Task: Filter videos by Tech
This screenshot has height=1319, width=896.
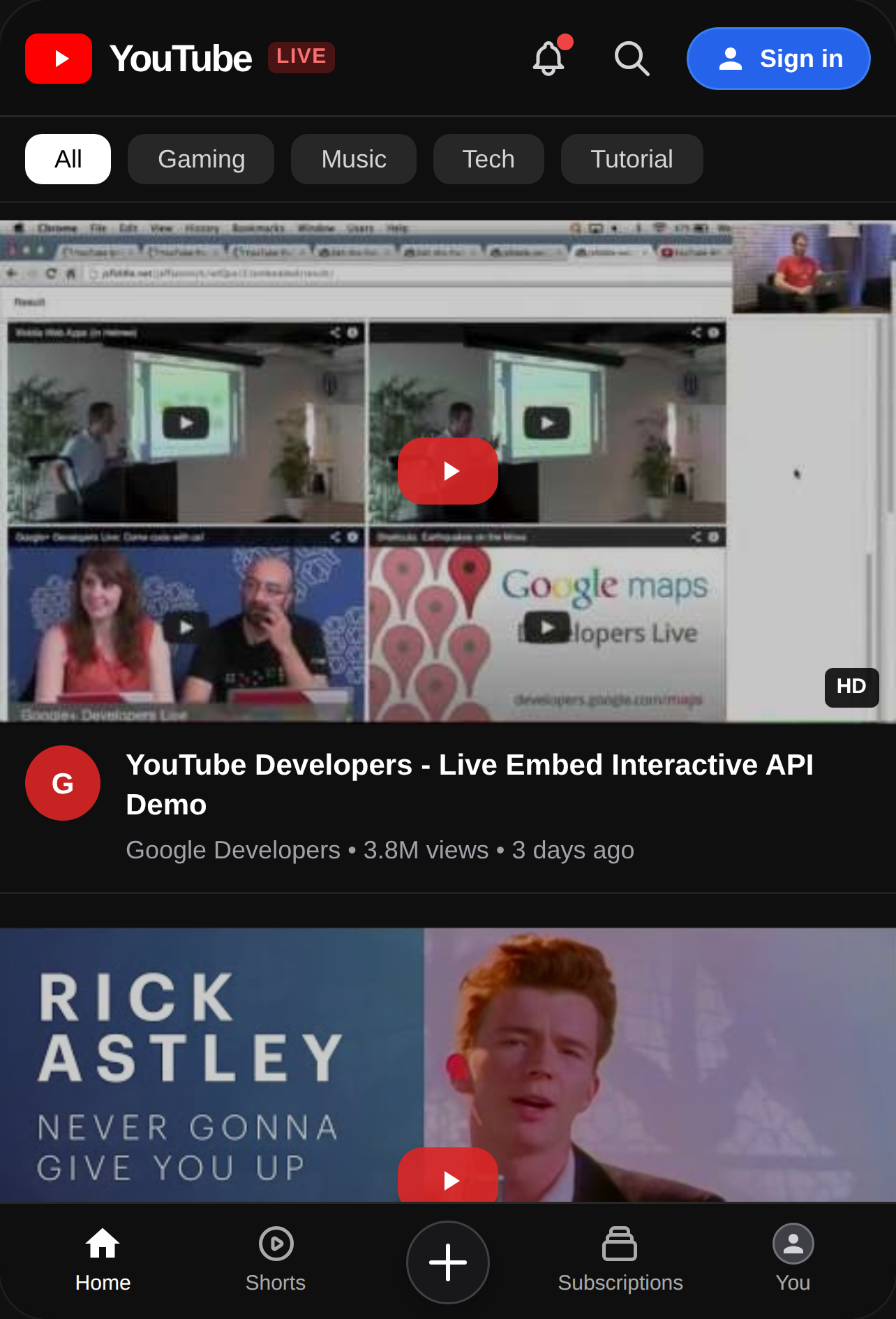Action: [x=488, y=159]
